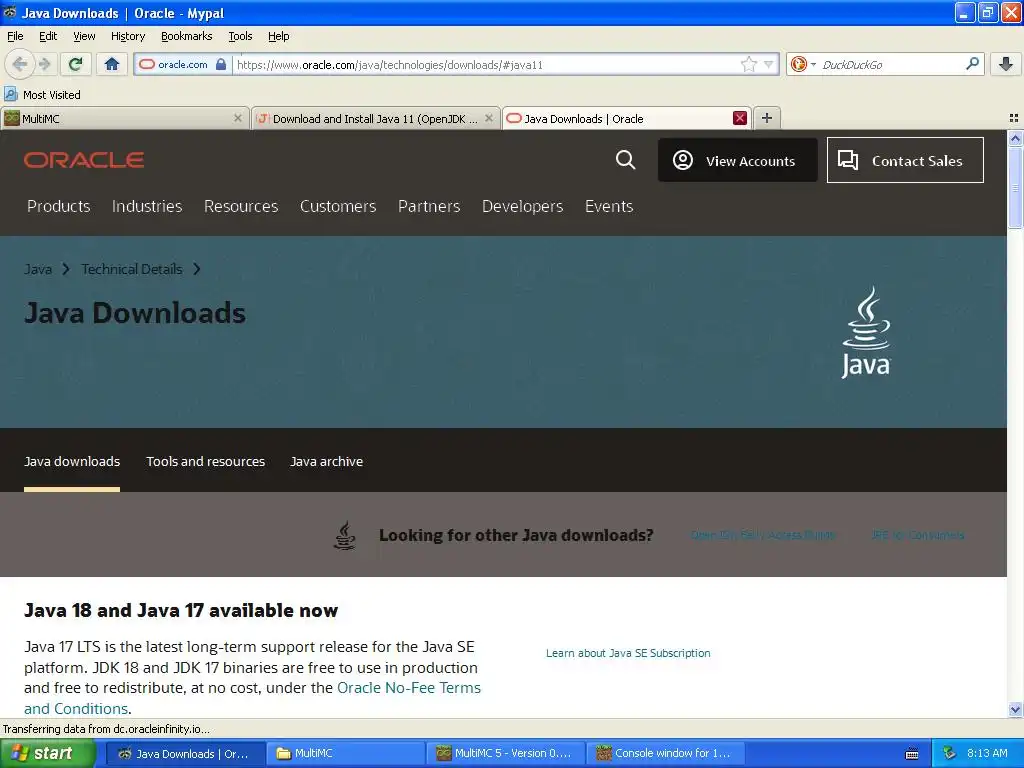This screenshot has width=1024, height=768.
Task: Open the DuckDuckGo search engine selector
Action: tap(803, 64)
